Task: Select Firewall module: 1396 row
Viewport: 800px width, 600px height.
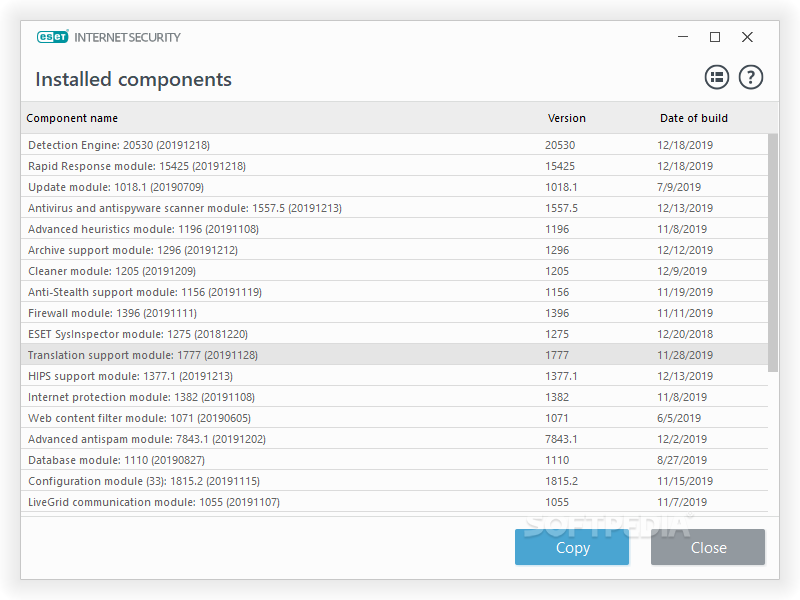Action: tap(394, 313)
